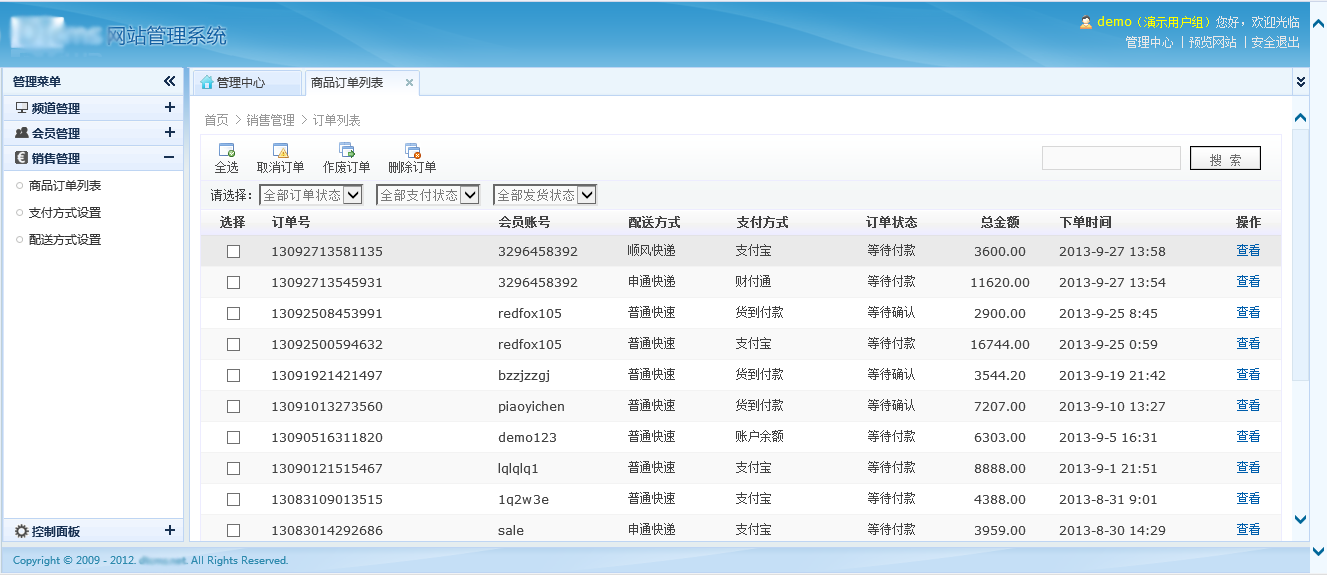This screenshot has height=575, width=1327.
Task: Click the 搜索 search button
Action: pos(1225,159)
